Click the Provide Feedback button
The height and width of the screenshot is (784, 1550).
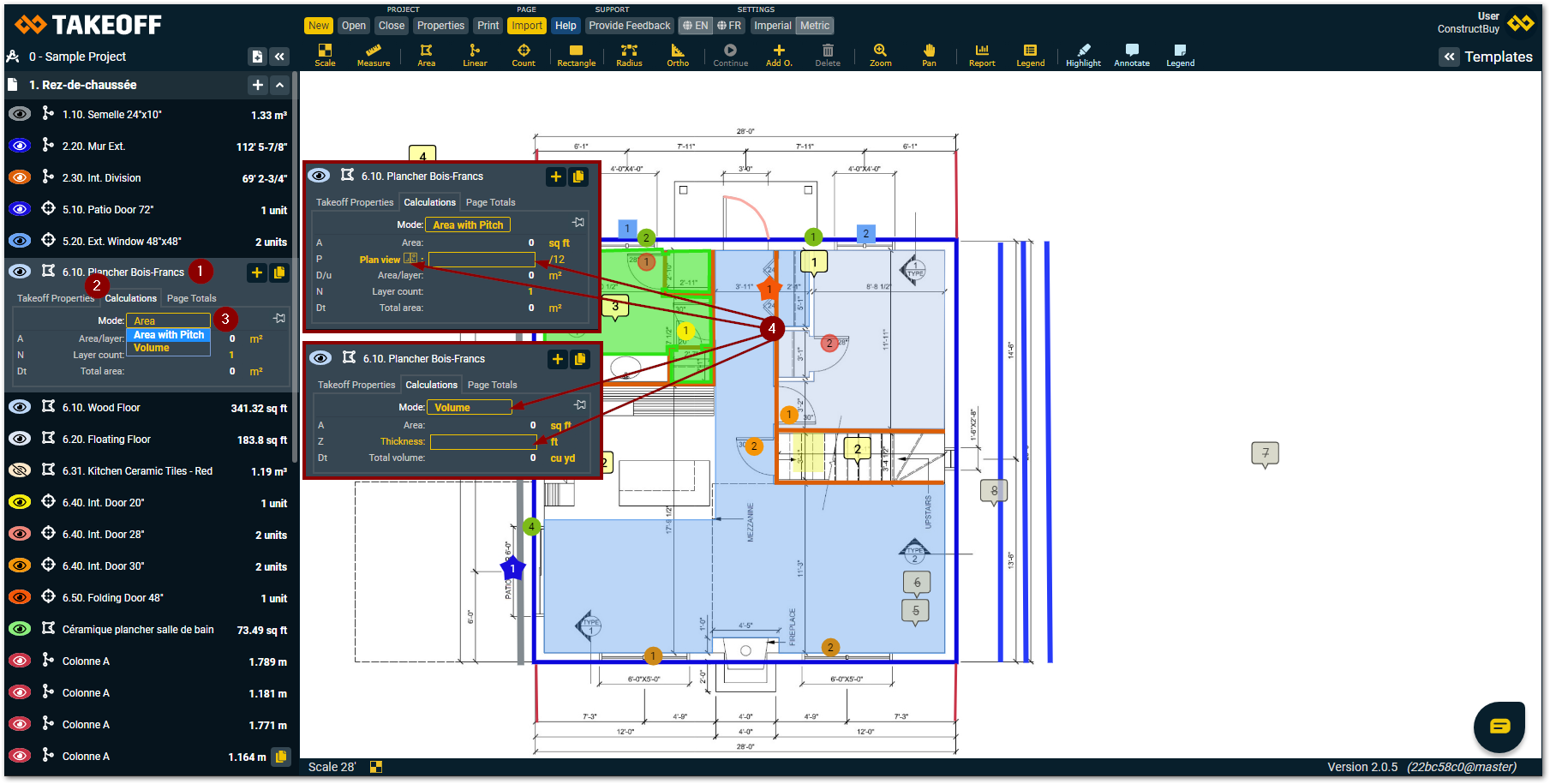629,26
